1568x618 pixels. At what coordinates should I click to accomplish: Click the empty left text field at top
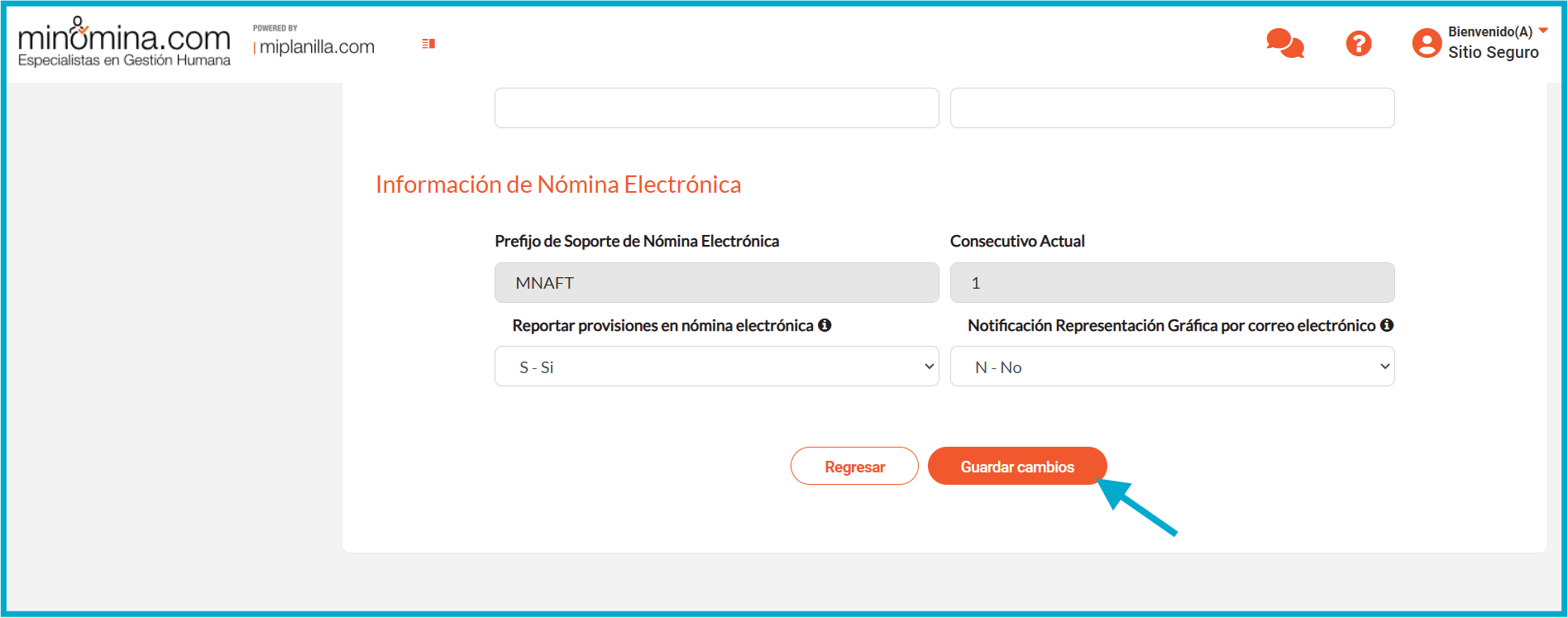click(716, 108)
